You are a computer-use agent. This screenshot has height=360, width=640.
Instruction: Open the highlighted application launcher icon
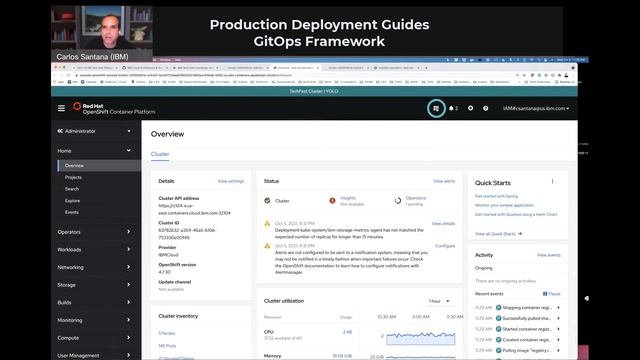(436, 109)
